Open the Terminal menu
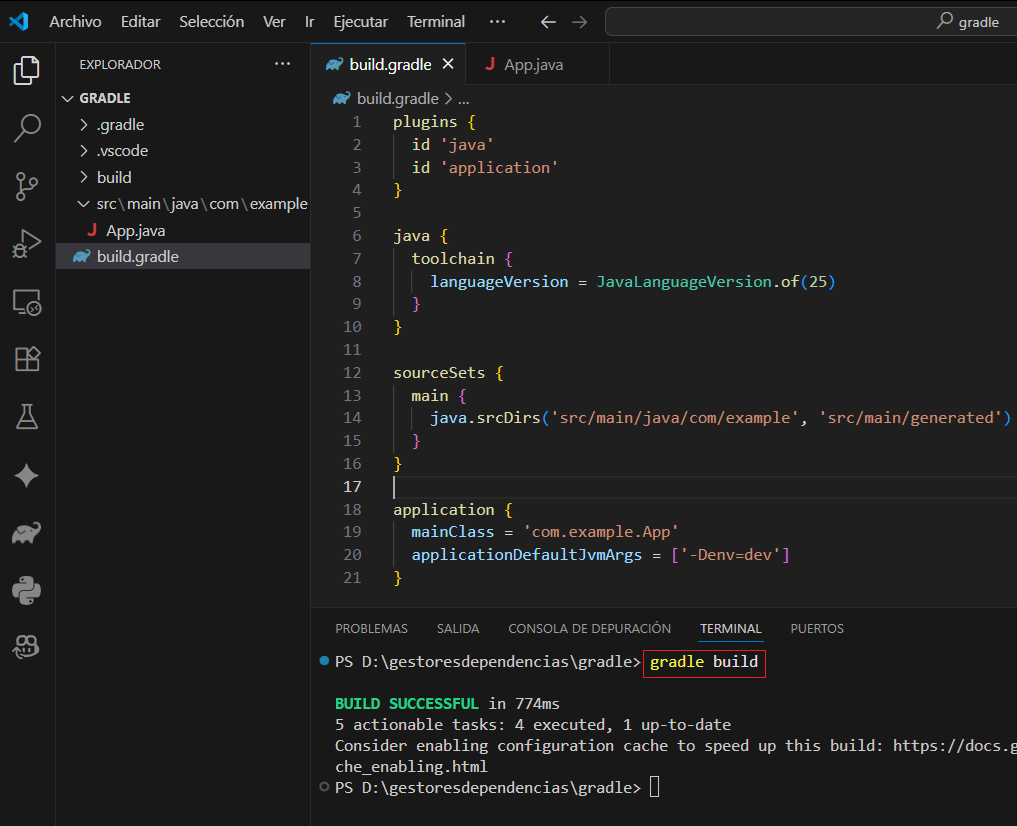Image resolution: width=1017 pixels, height=826 pixels. pyautogui.click(x=436, y=22)
